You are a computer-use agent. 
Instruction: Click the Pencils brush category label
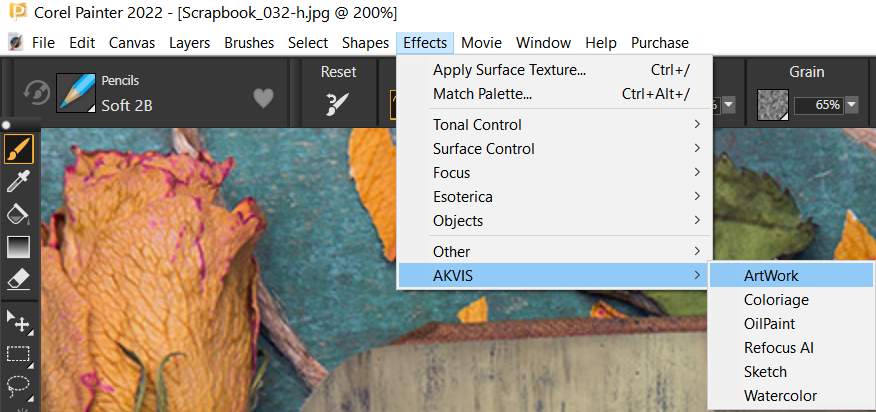[120, 81]
